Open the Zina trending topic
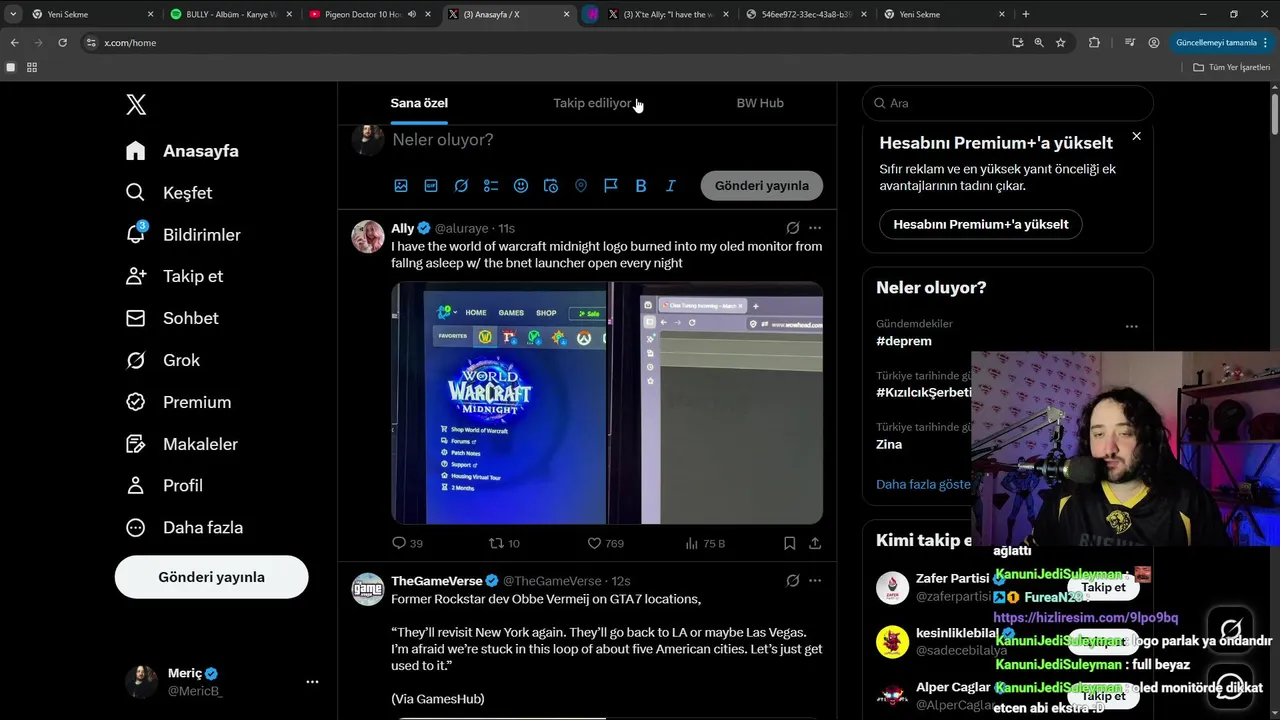The image size is (1280, 720). 889,444
